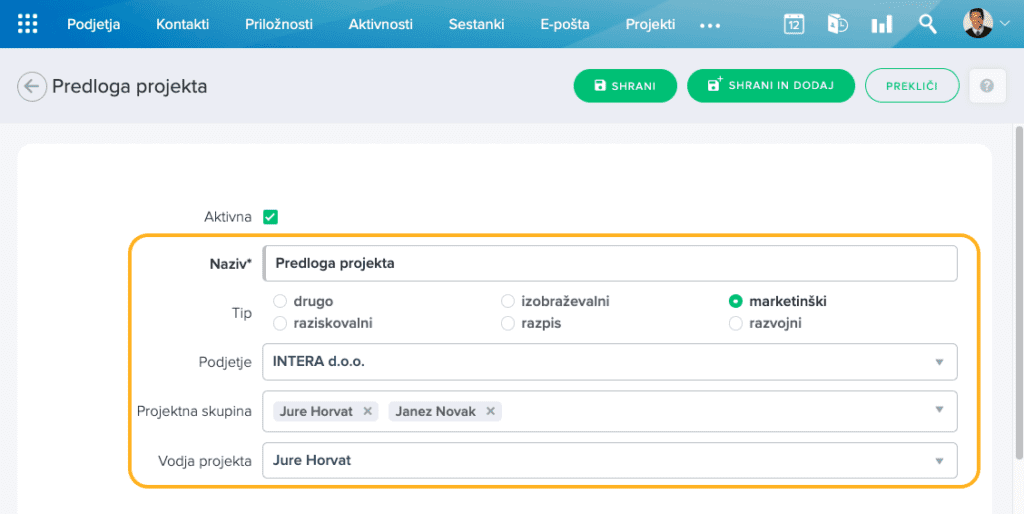
Task: Open the Podjetja menu
Action: pos(93,24)
